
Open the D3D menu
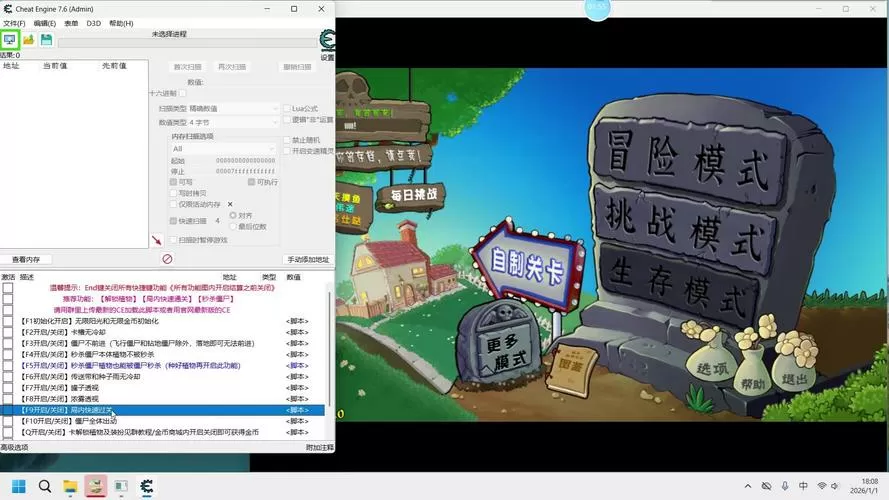point(94,23)
